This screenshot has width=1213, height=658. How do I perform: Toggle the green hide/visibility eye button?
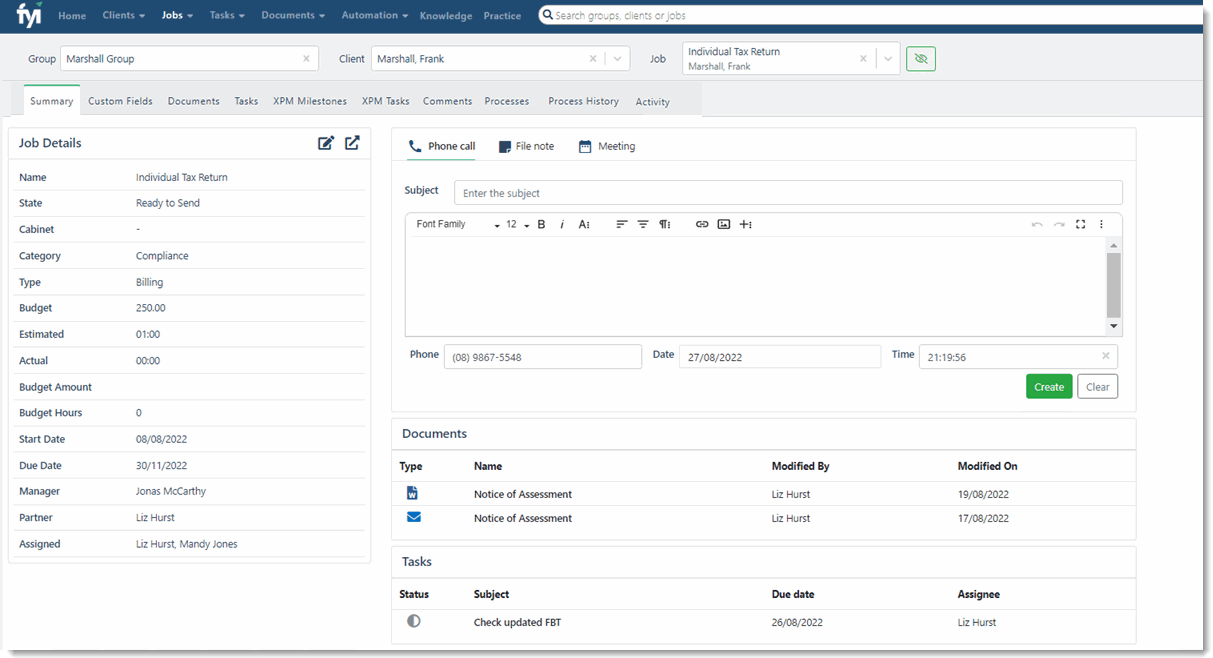coord(921,59)
